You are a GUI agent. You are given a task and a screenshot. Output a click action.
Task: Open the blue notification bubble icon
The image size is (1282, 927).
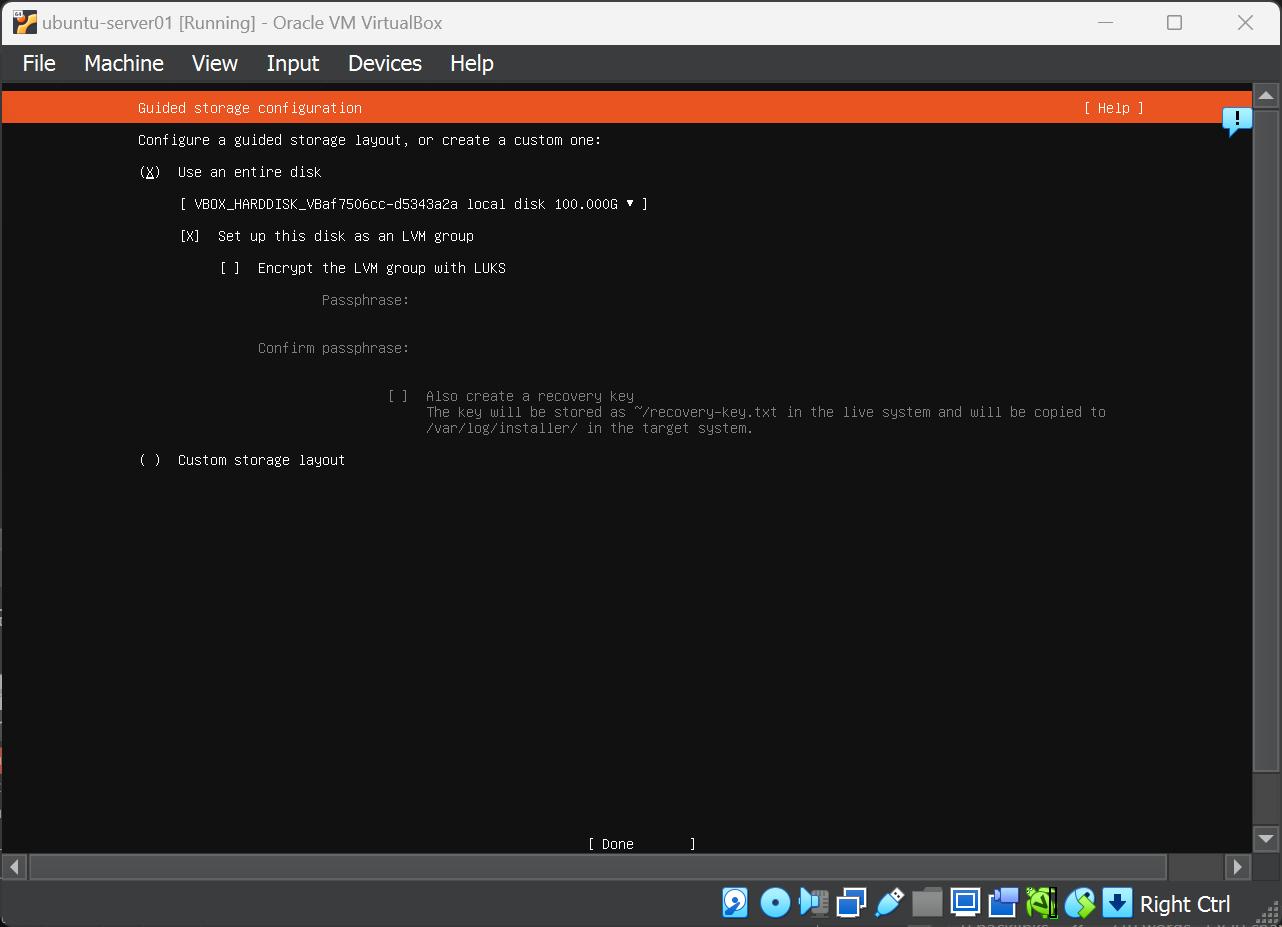click(1237, 121)
